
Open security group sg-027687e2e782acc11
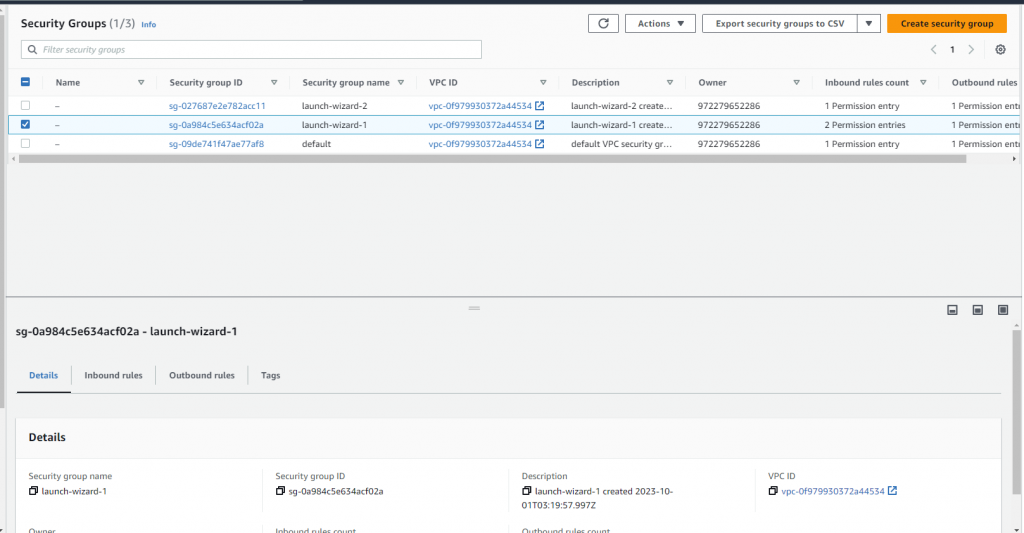tap(217, 106)
